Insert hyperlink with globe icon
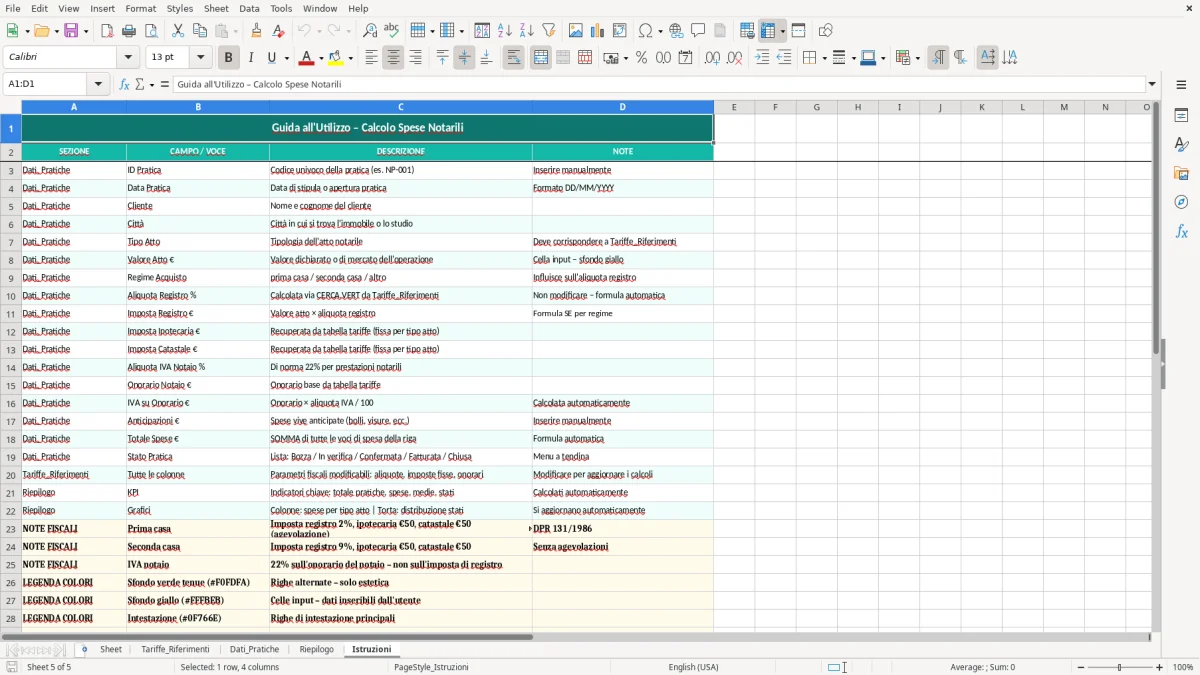 (676, 31)
